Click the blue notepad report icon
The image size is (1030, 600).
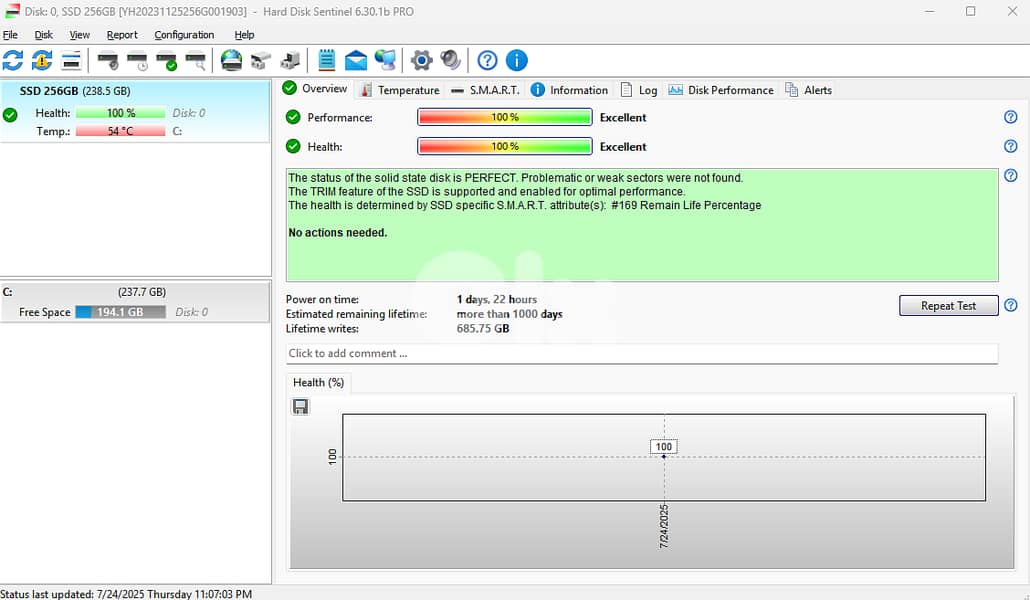click(x=327, y=61)
